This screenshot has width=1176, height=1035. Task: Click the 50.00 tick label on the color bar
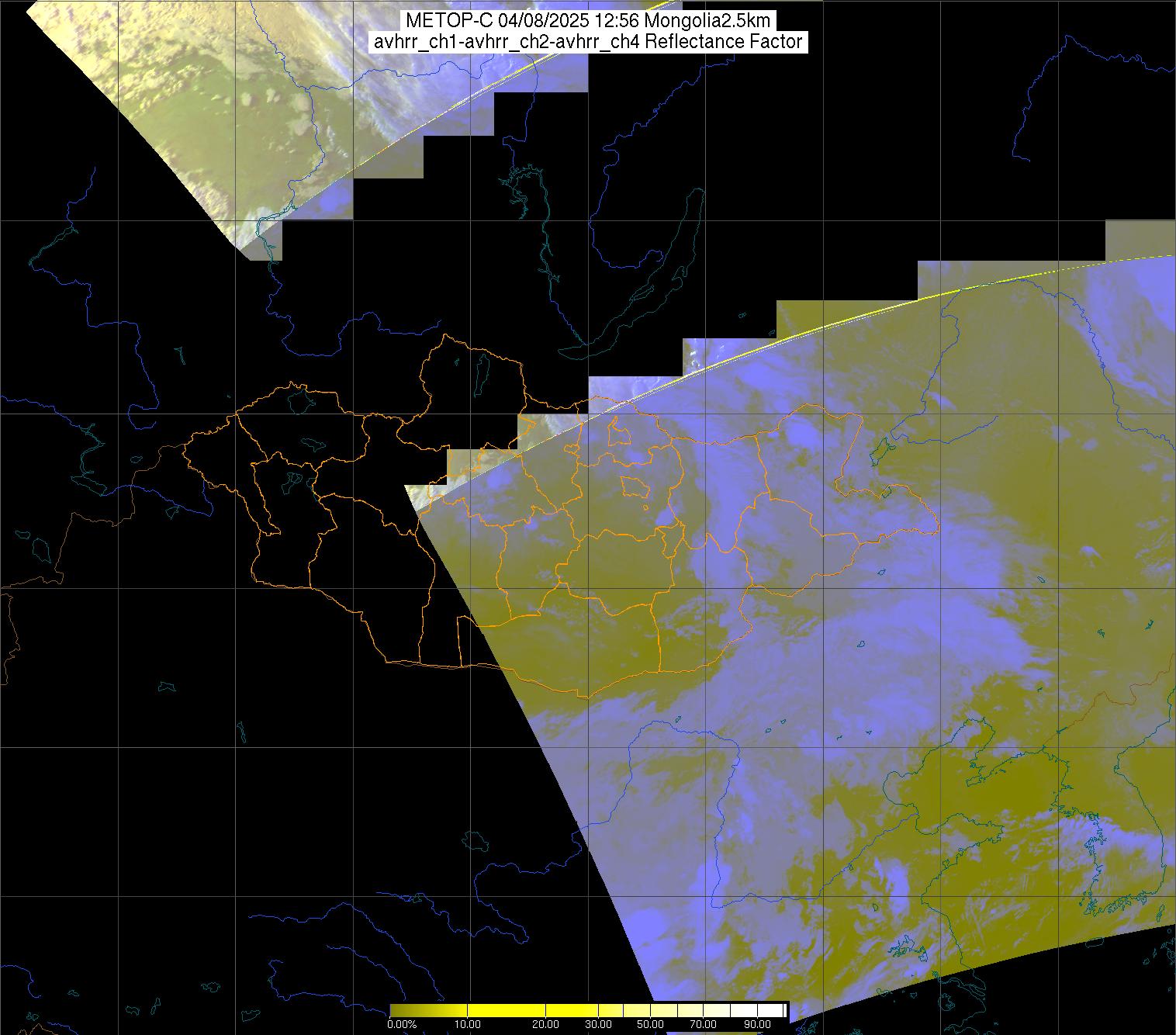point(650,1024)
